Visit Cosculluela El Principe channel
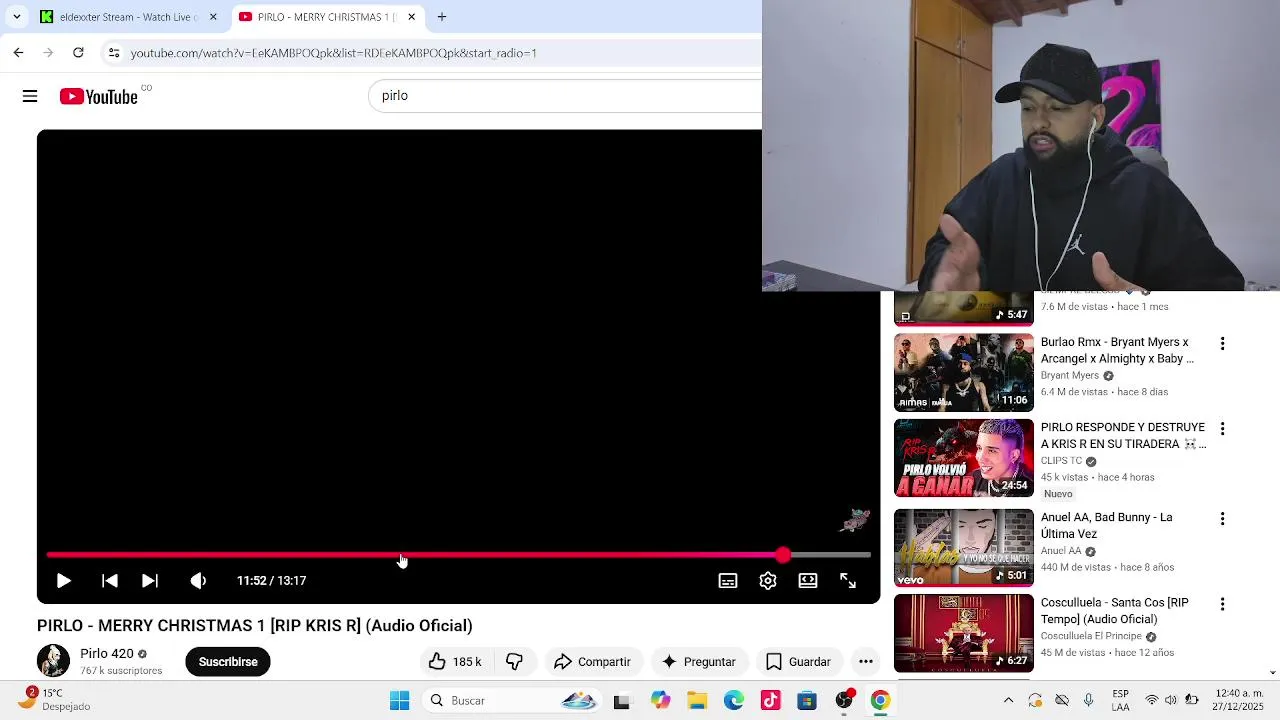The image size is (1280, 720). [1091, 636]
